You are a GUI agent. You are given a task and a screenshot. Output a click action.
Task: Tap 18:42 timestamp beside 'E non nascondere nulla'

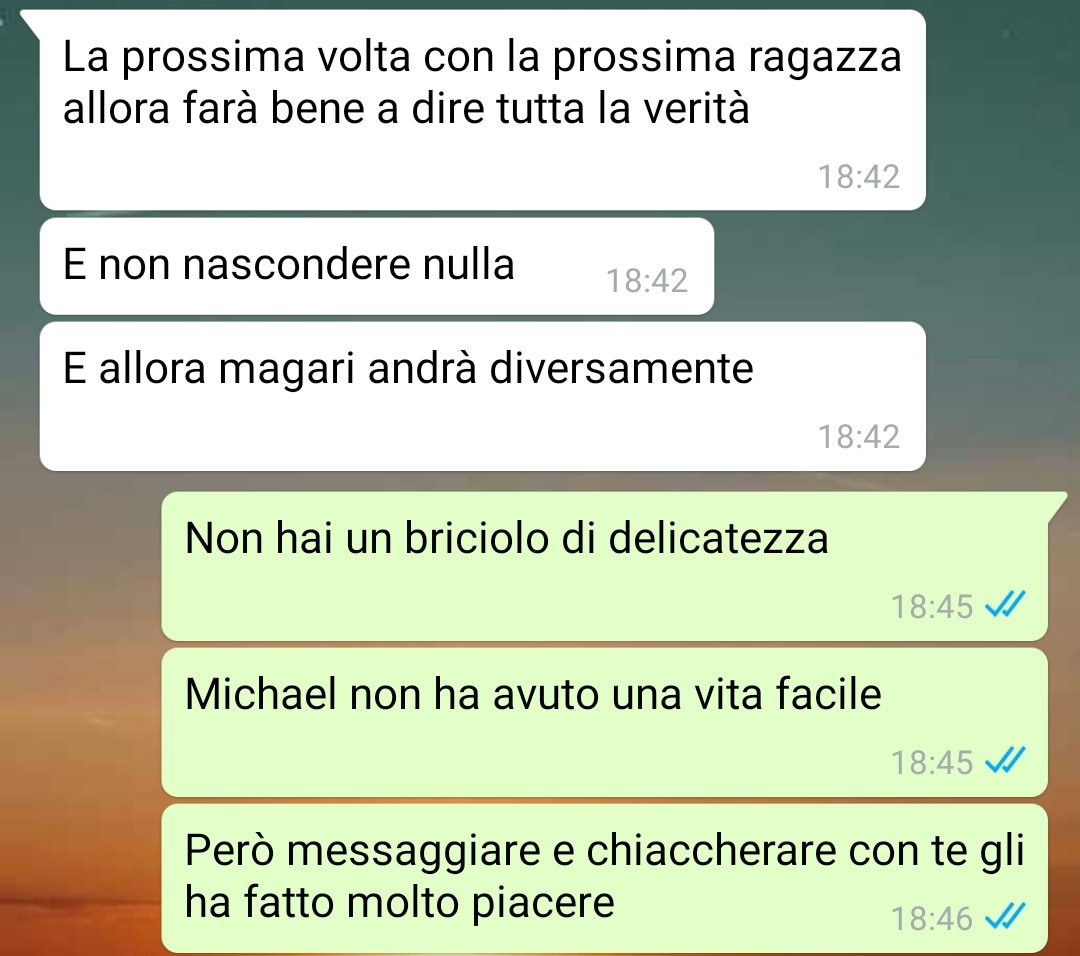click(x=647, y=281)
